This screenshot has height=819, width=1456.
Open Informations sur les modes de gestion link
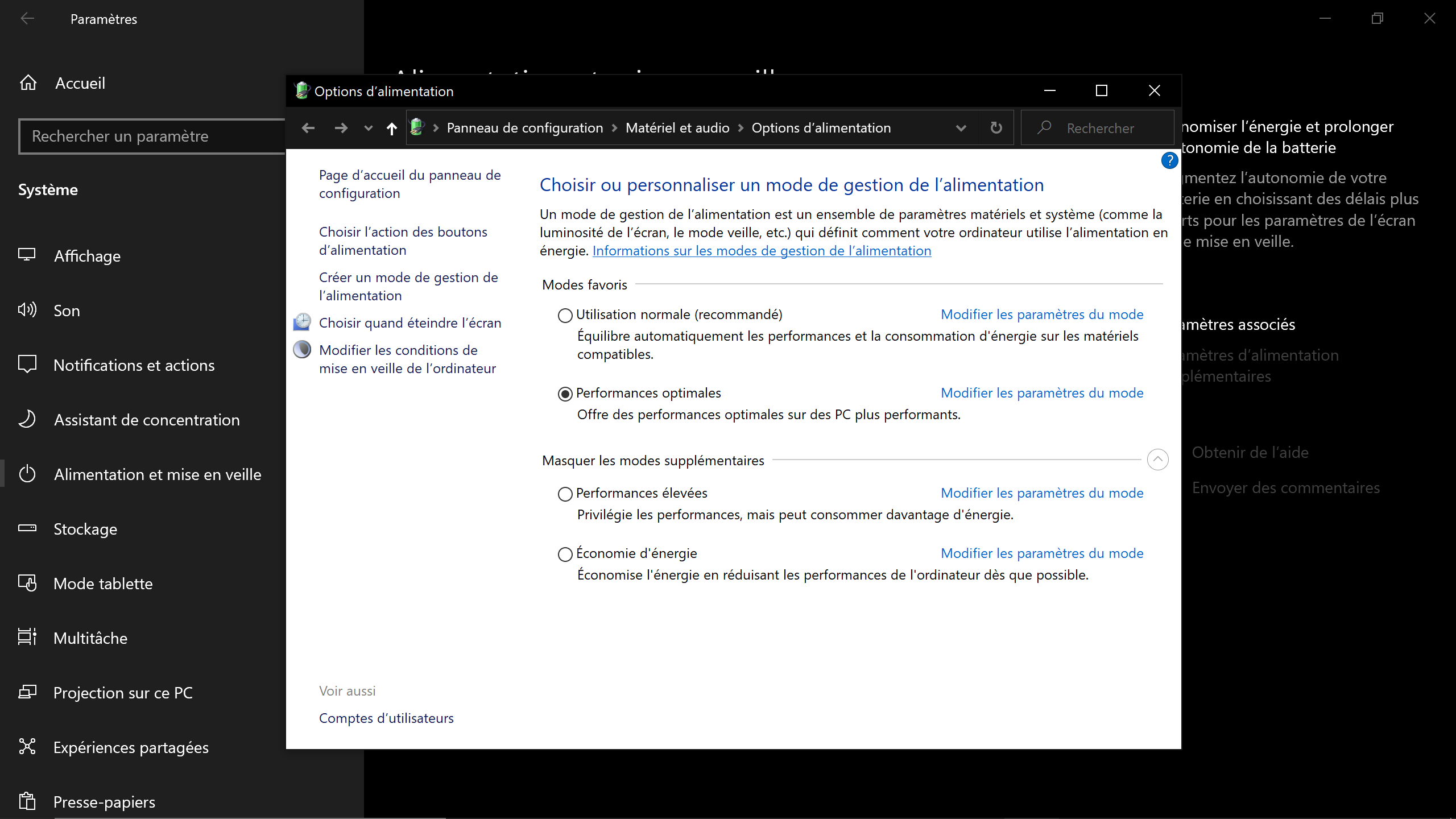[x=762, y=251]
